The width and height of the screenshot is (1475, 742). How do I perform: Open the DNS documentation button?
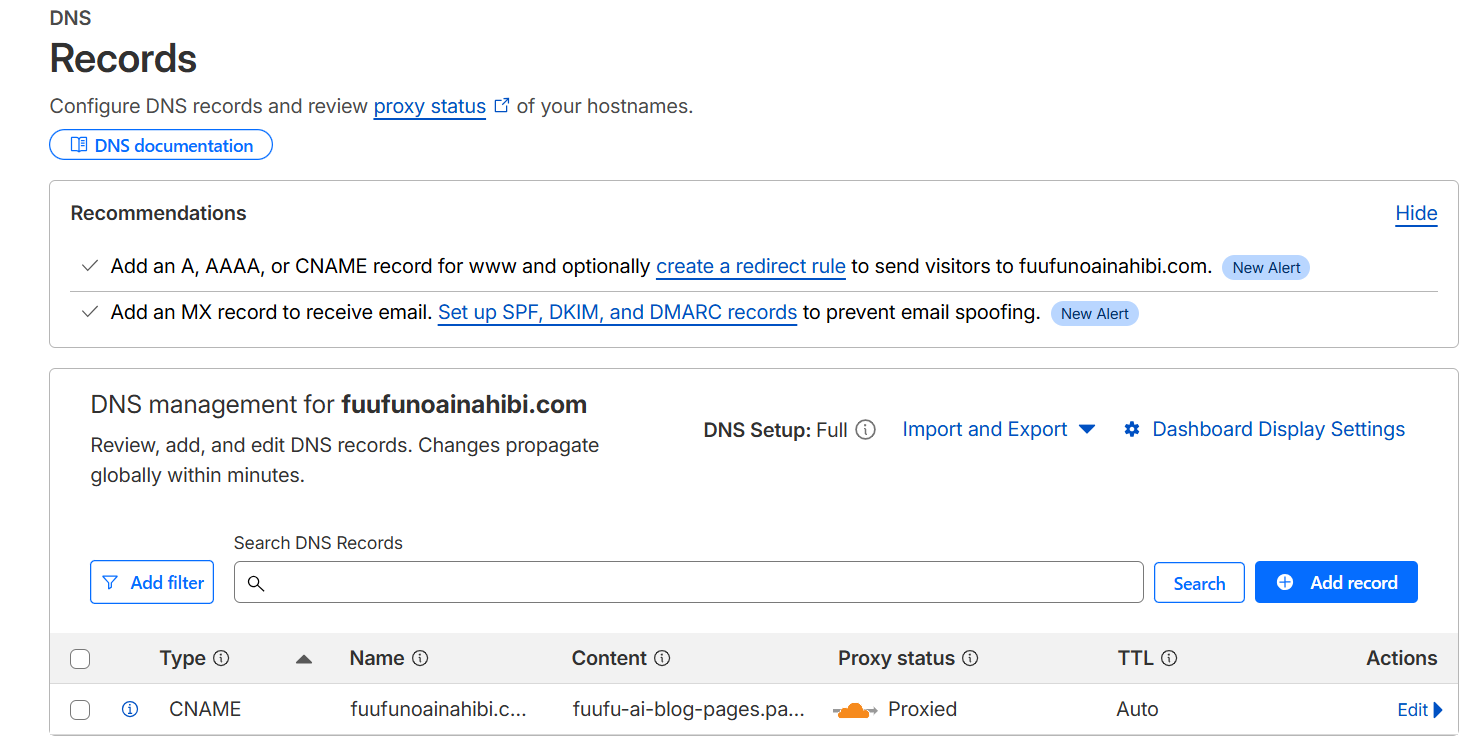tap(161, 145)
